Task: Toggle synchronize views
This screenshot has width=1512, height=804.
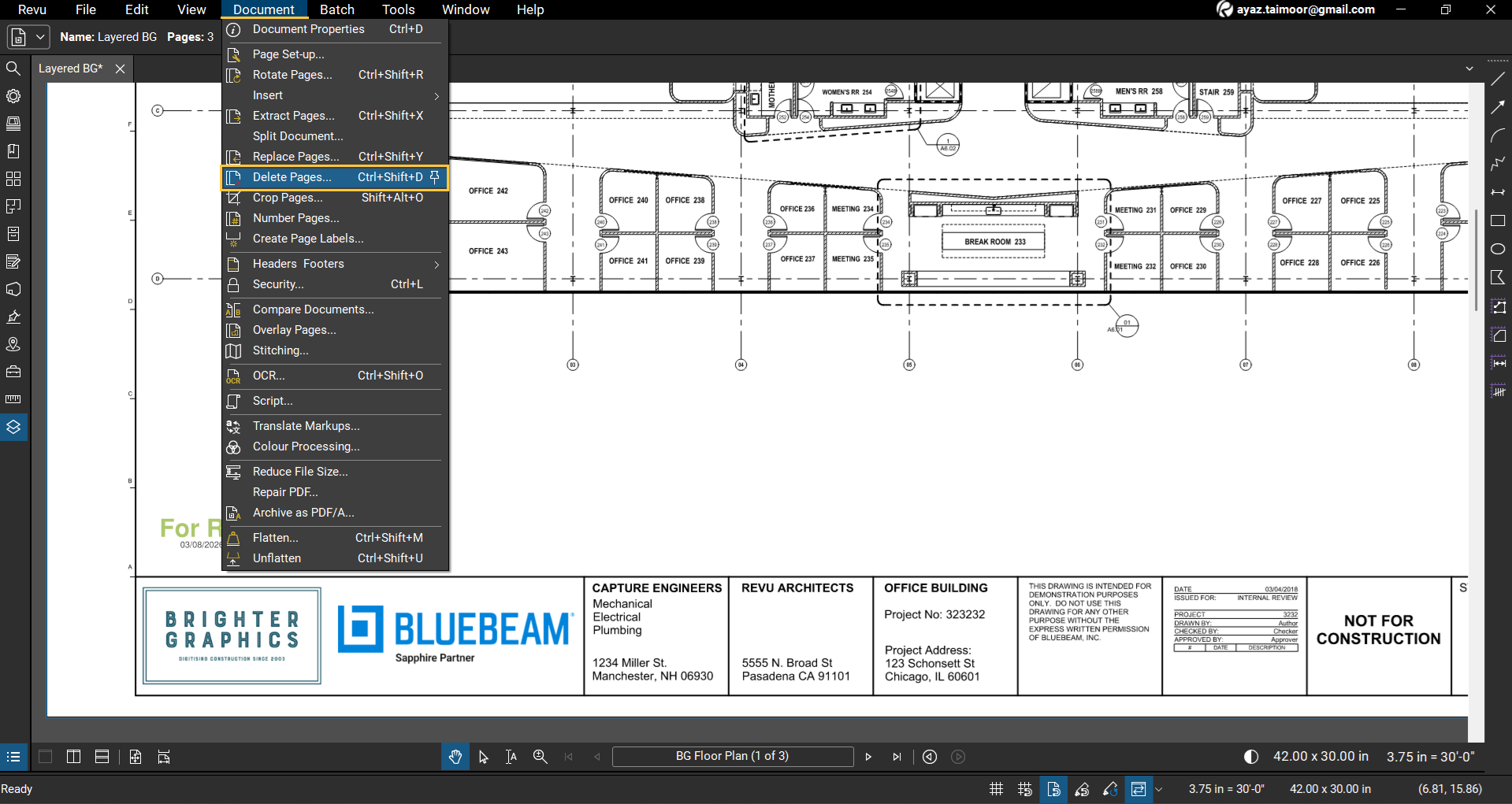Action: (1139, 789)
